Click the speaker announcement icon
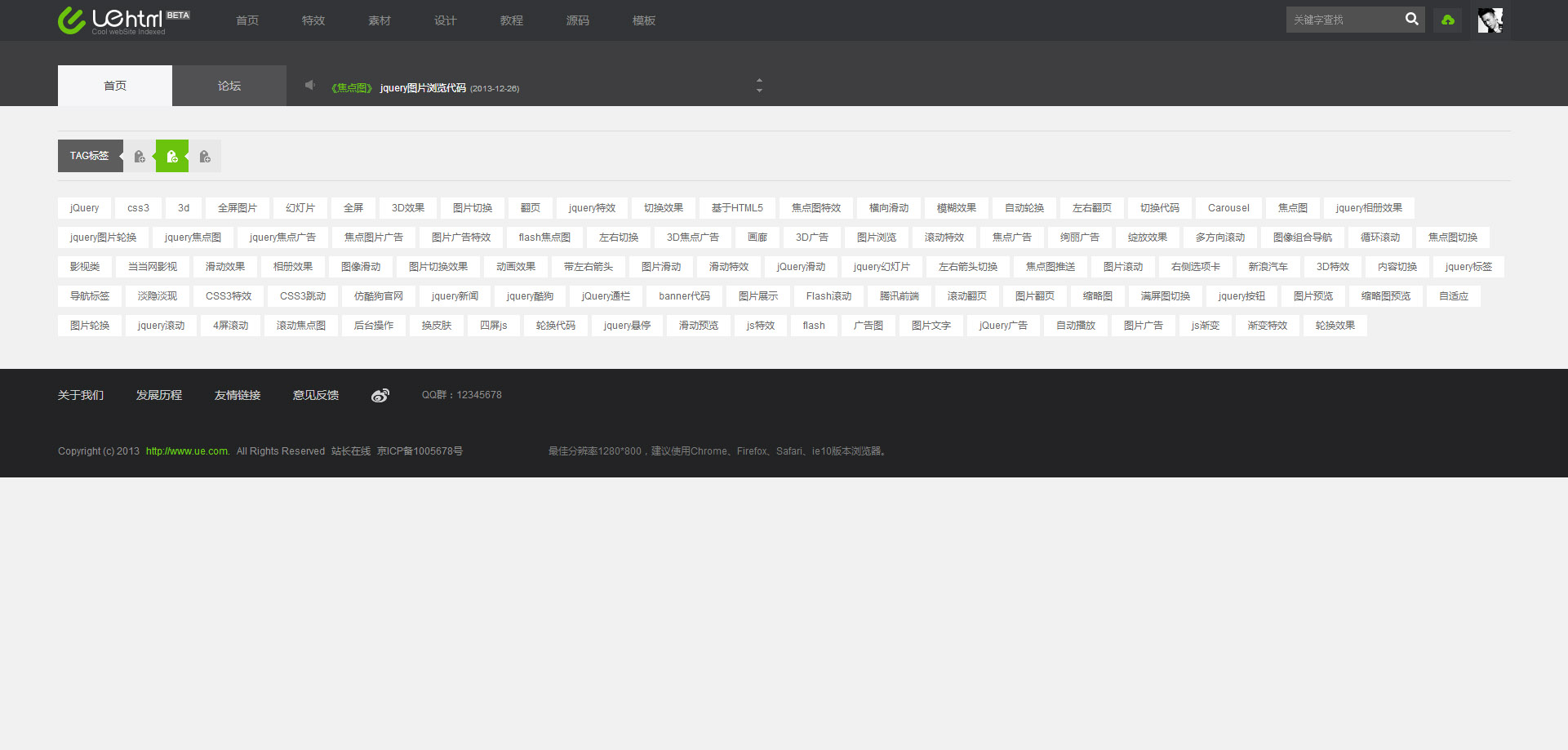The image size is (1568, 750). 310,85
